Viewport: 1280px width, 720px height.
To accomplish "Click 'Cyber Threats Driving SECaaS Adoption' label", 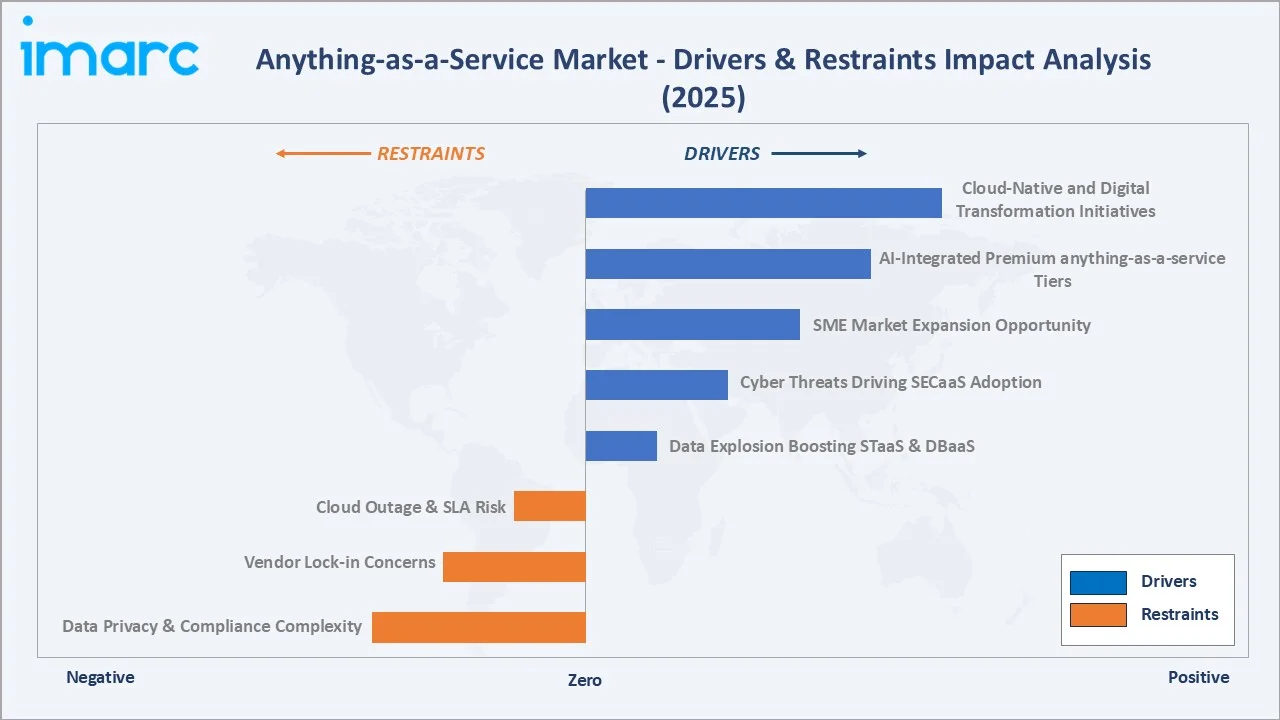I will 890,382.
